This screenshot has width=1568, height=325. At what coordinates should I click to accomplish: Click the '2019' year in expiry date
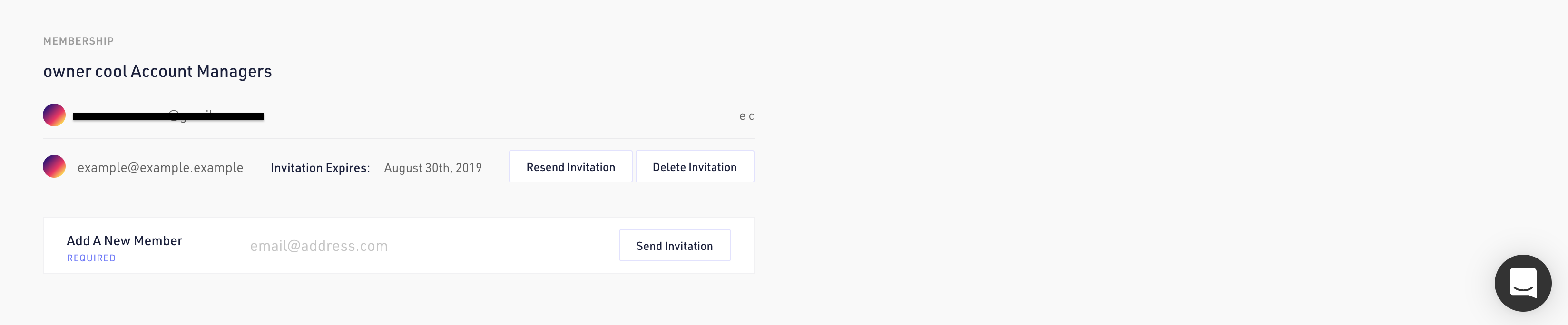(x=469, y=168)
